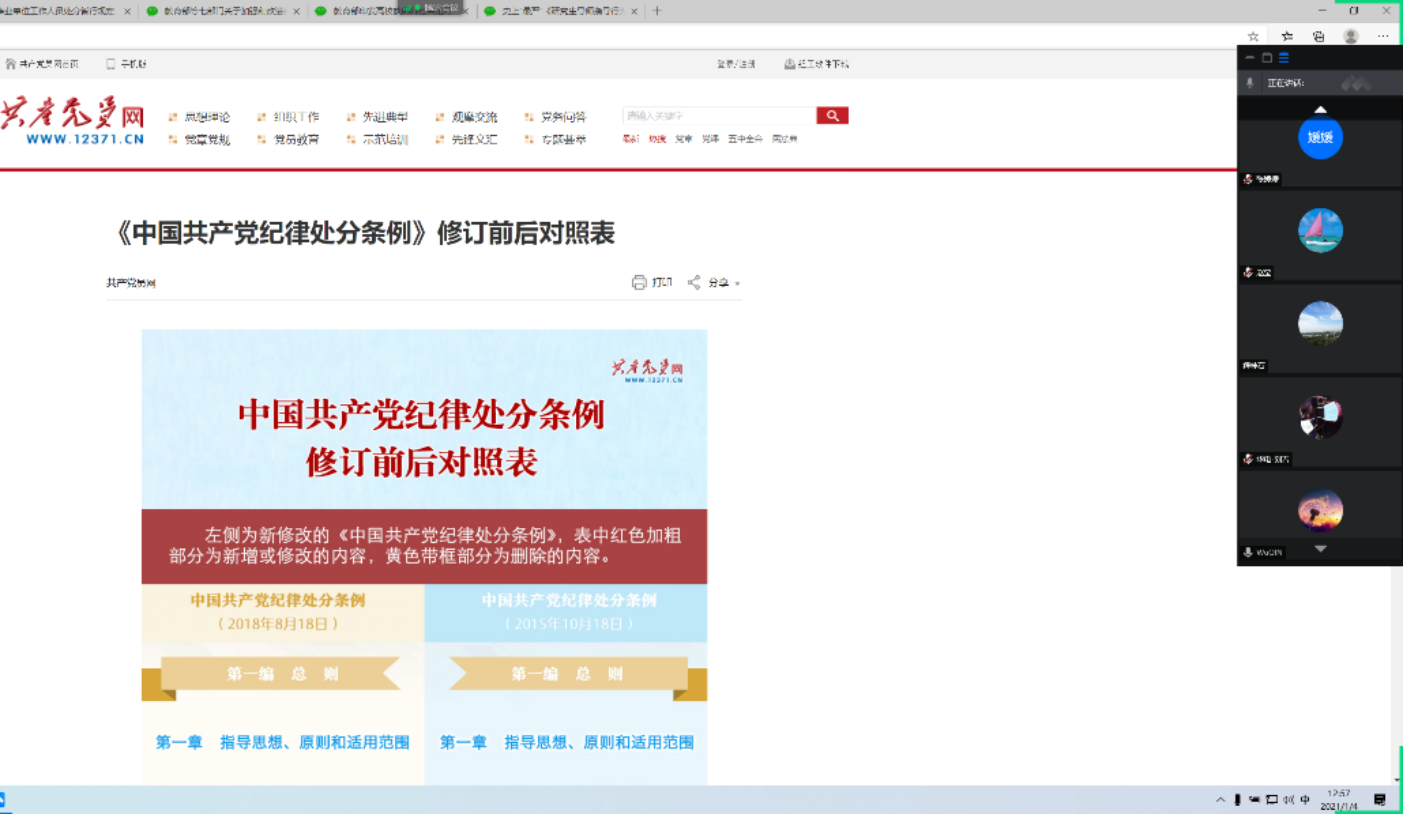Open a new browser tab

[x=657, y=11]
